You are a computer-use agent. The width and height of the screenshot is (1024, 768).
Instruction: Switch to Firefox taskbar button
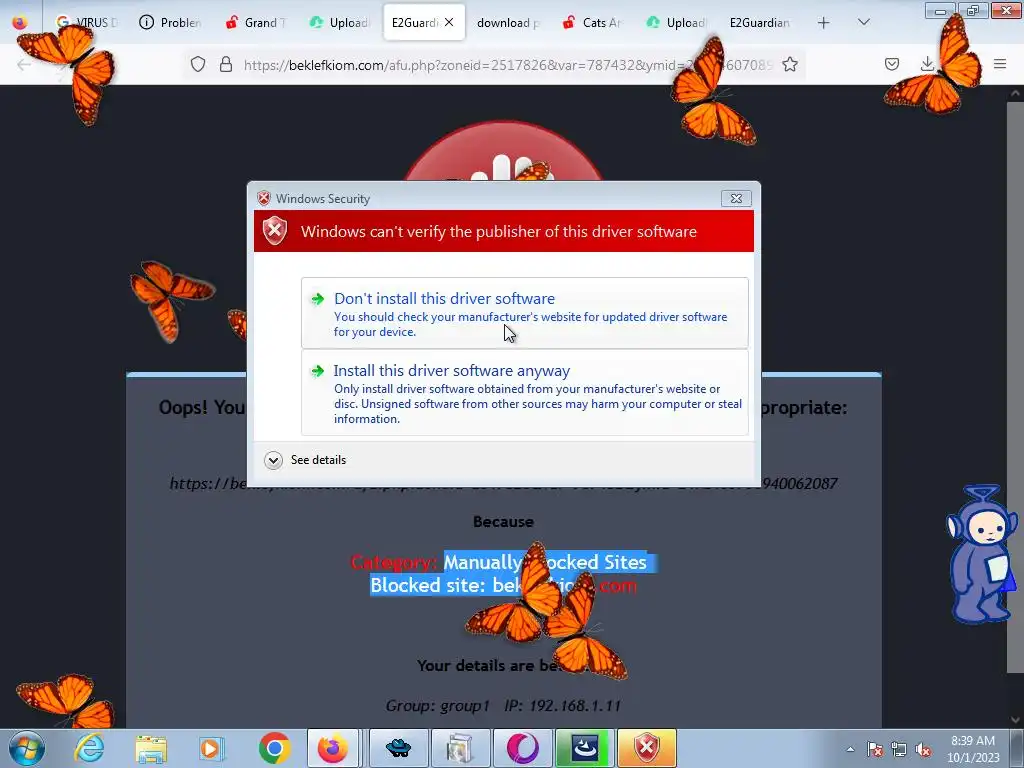(x=333, y=748)
